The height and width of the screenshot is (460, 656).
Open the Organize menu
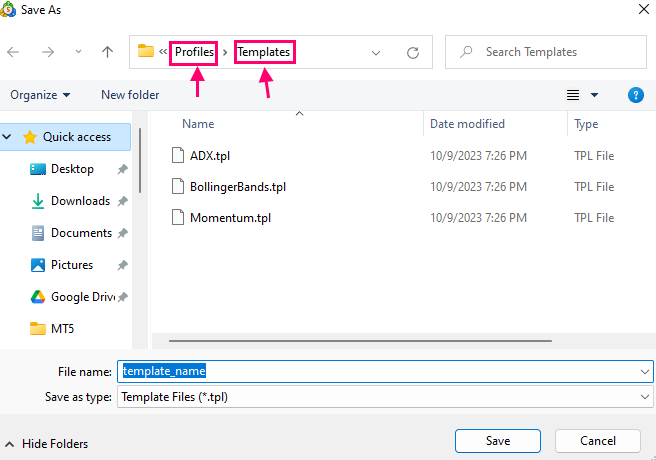point(40,95)
